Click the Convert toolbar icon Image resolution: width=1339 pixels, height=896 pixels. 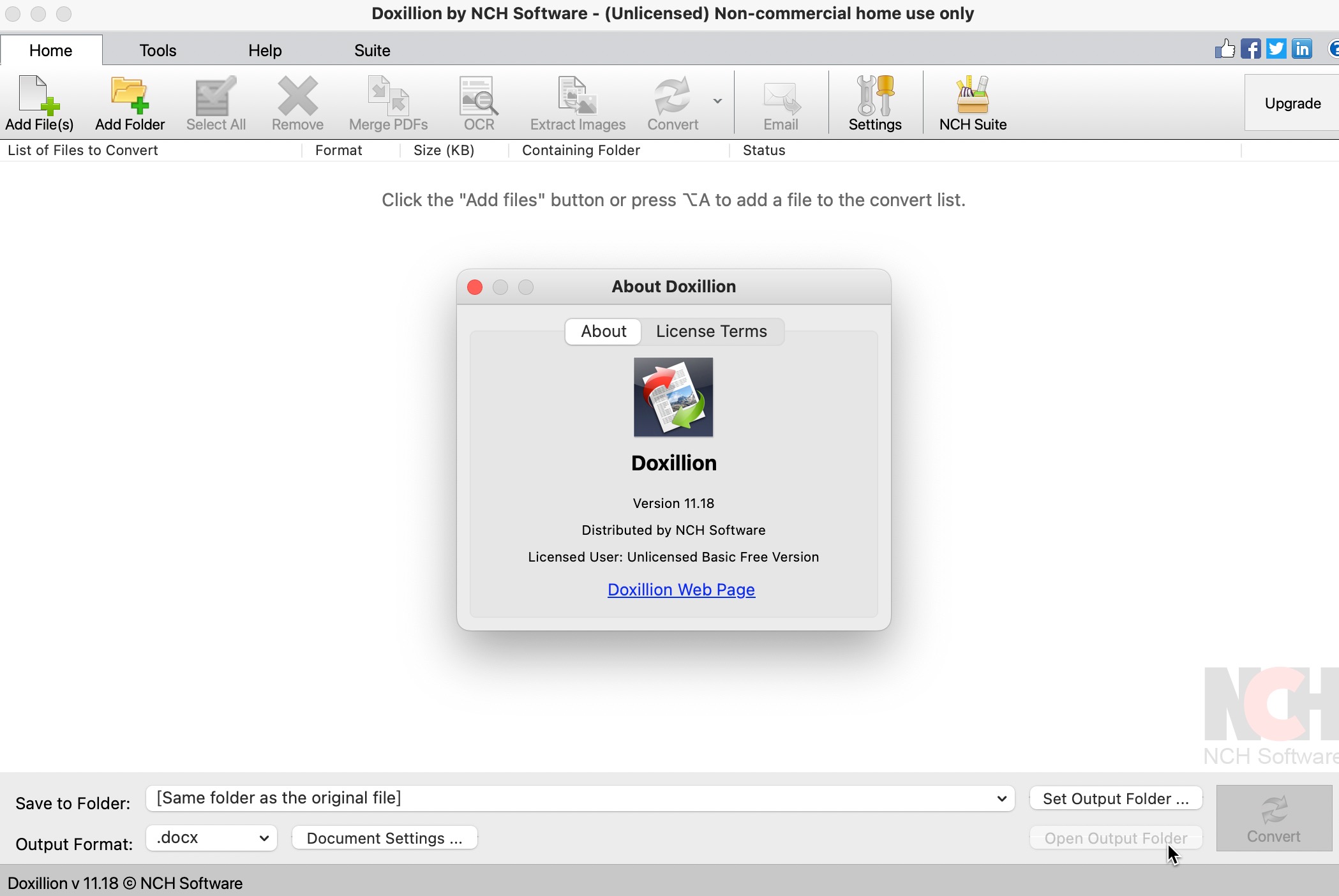(x=673, y=103)
